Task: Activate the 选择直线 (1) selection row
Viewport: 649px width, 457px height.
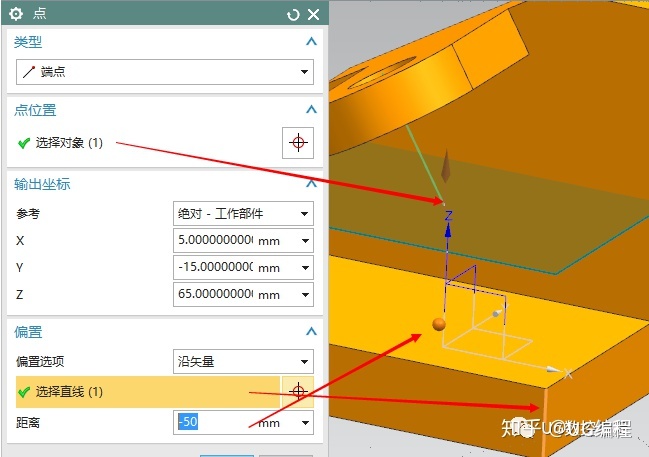Action: (x=147, y=392)
